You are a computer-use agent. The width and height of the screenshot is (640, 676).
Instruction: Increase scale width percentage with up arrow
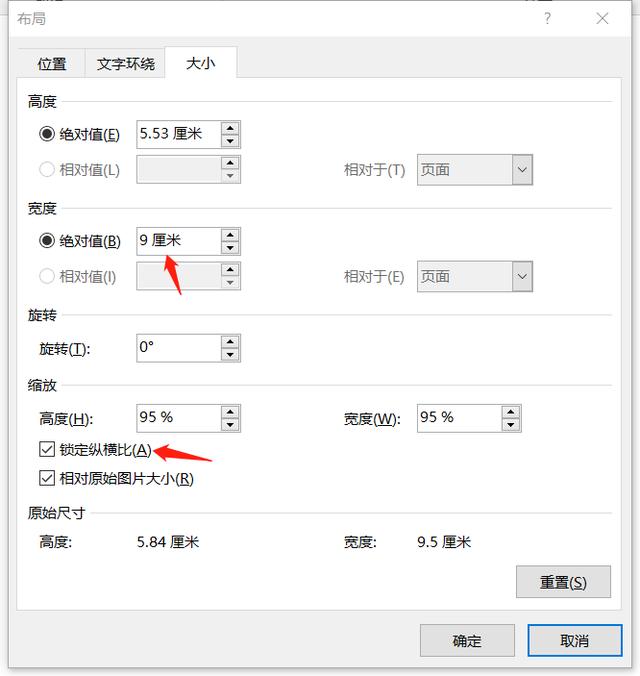pyautogui.click(x=511, y=412)
